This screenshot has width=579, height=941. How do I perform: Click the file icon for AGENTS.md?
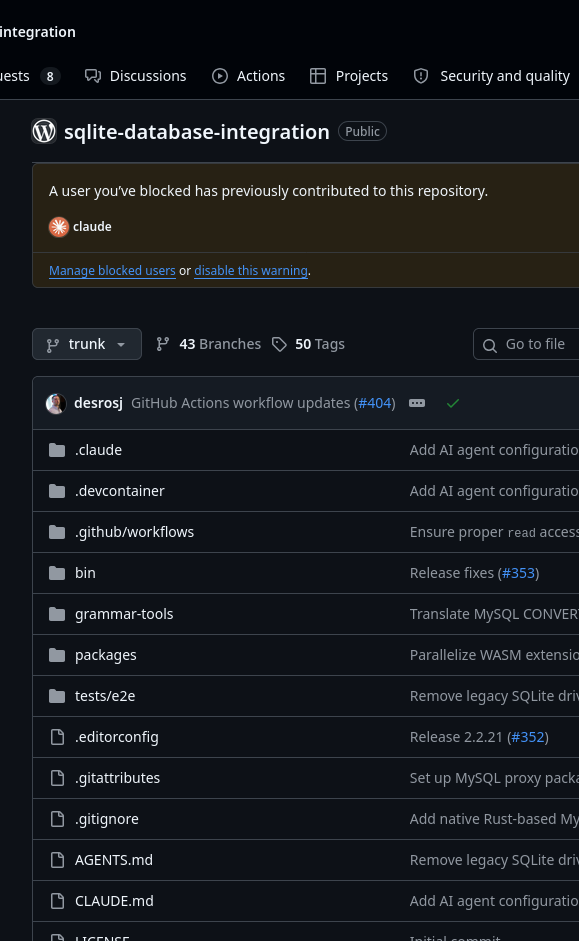57,860
